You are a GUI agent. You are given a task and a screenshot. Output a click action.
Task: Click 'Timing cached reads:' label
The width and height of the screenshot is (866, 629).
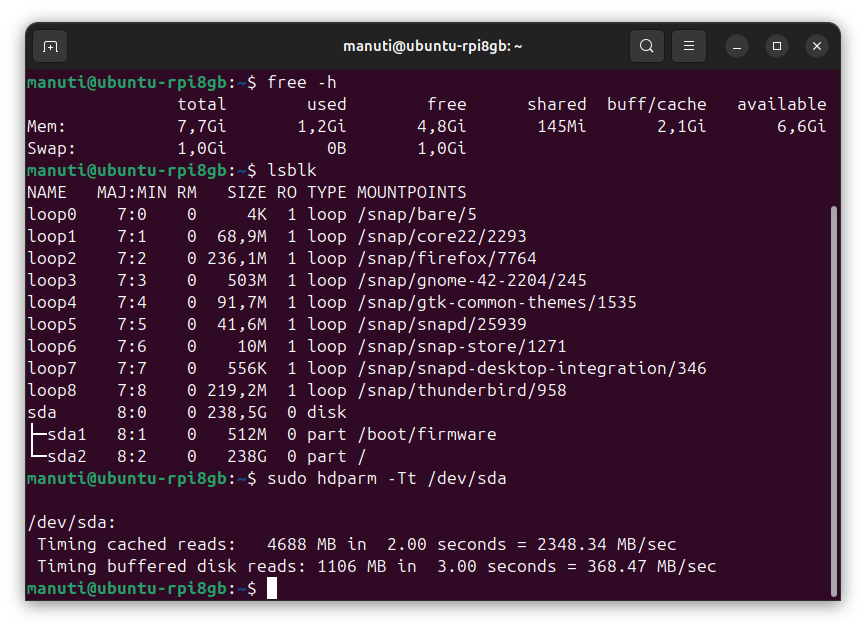[x=136, y=545]
